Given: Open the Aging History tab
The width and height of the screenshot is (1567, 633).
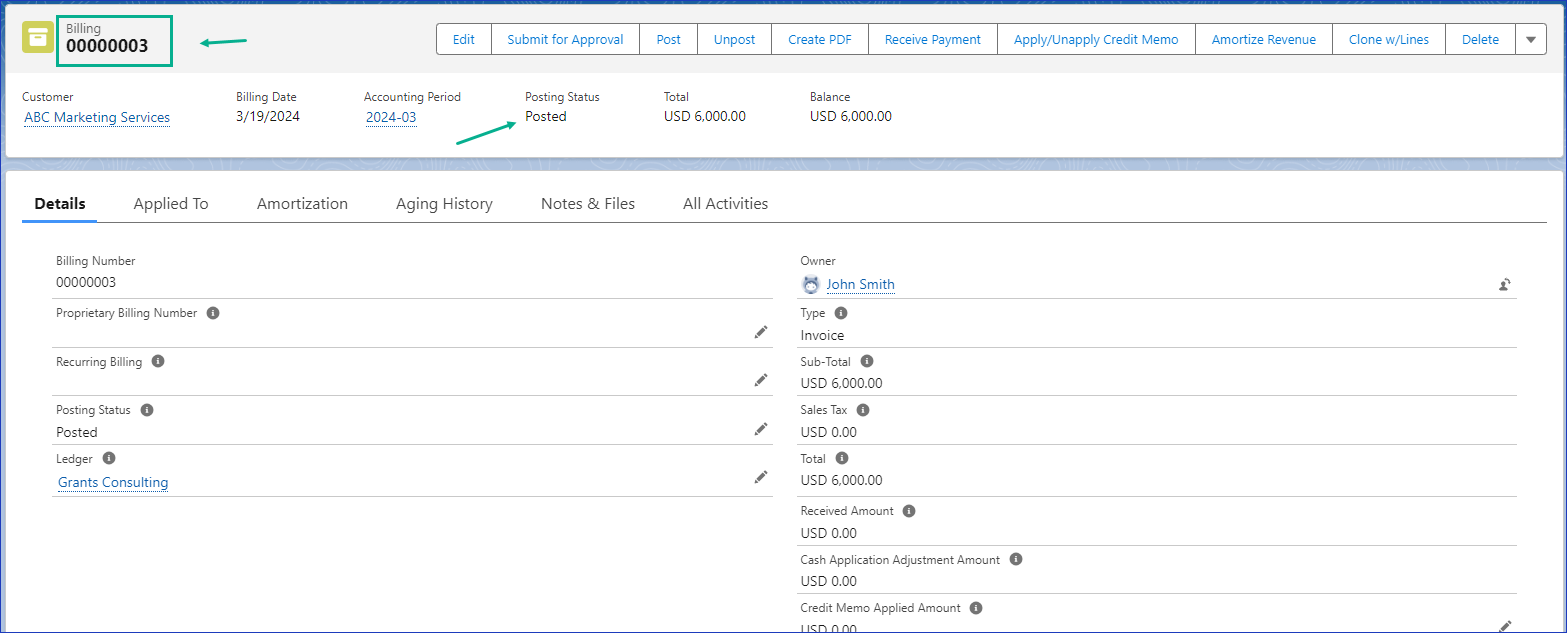Looking at the screenshot, I should coord(444,204).
